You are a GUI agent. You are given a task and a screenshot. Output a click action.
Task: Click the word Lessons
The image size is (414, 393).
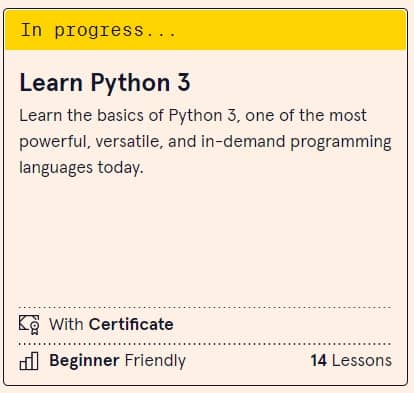pyautogui.click(x=362, y=361)
